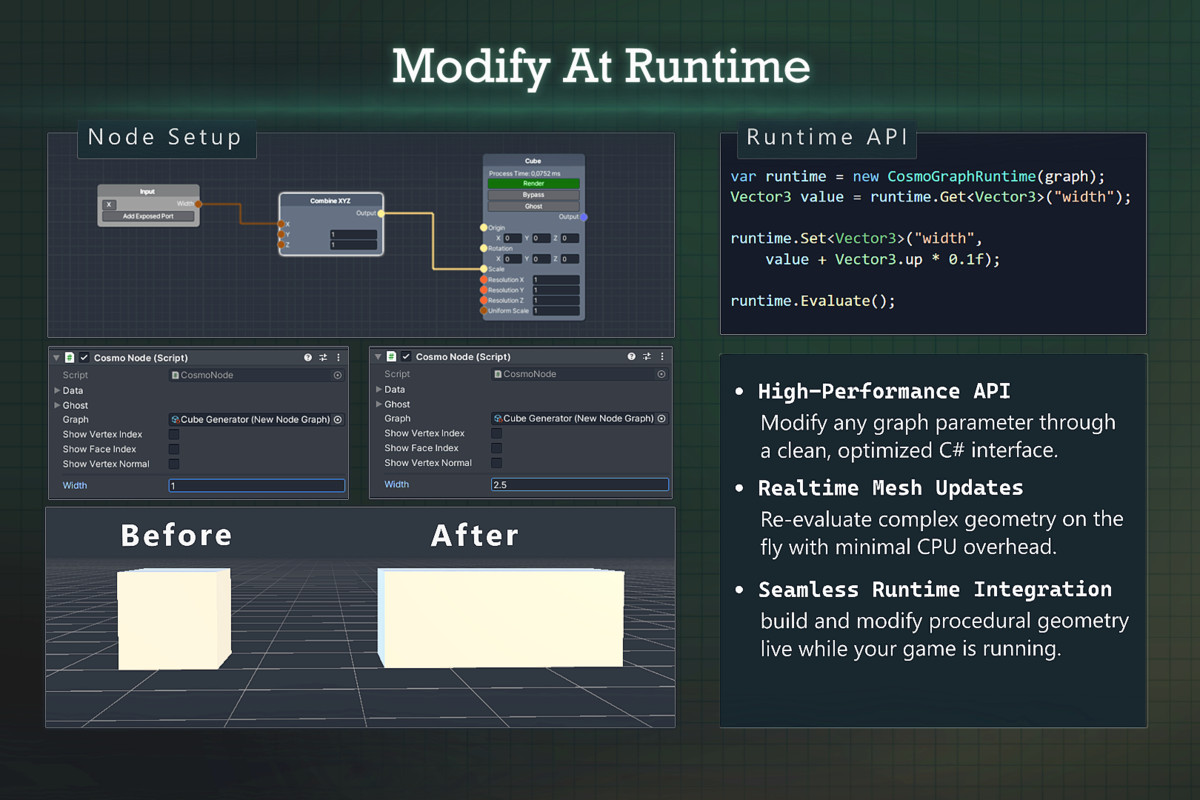Click the 'Realtime Mesh Updates' heading
The width and height of the screenshot is (1200, 800).
(x=891, y=488)
